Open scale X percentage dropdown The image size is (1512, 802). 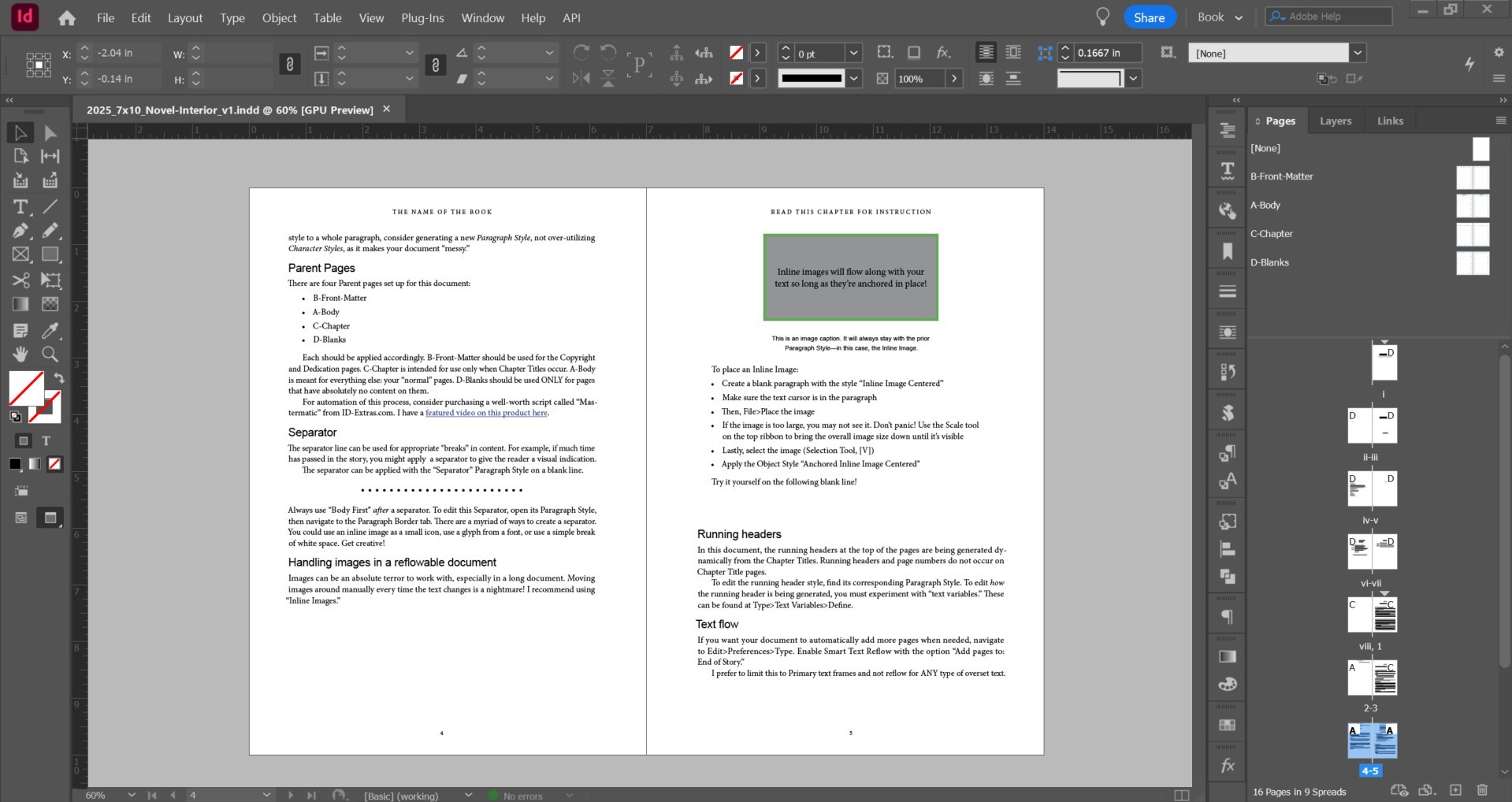point(409,53)
